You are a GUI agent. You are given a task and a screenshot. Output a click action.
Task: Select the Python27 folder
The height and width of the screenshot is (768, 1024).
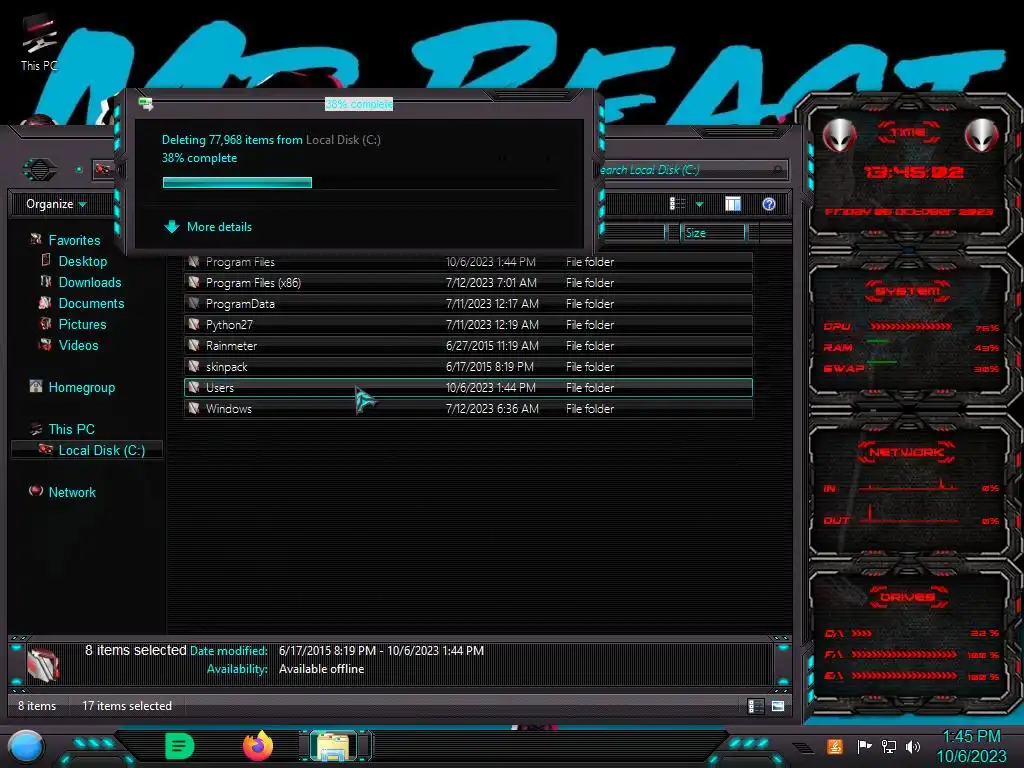[468, 325]
